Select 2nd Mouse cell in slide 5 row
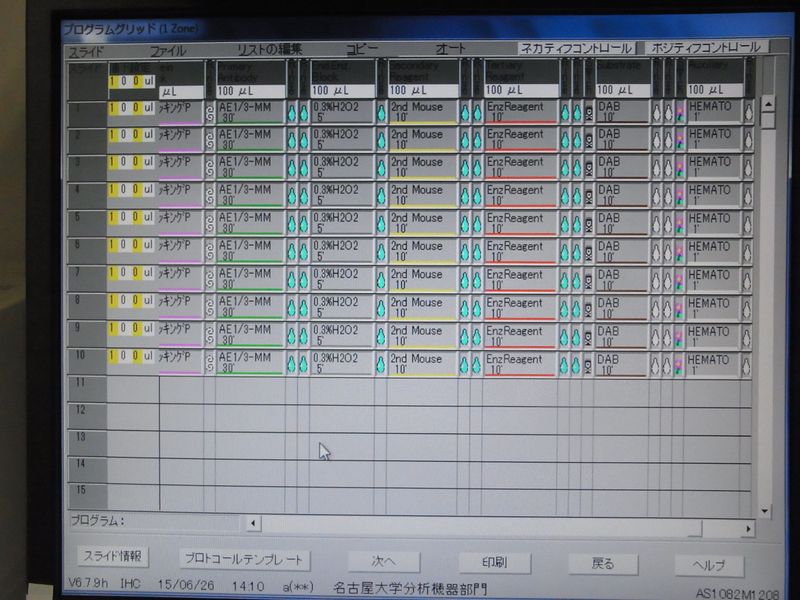 (423, 223)
